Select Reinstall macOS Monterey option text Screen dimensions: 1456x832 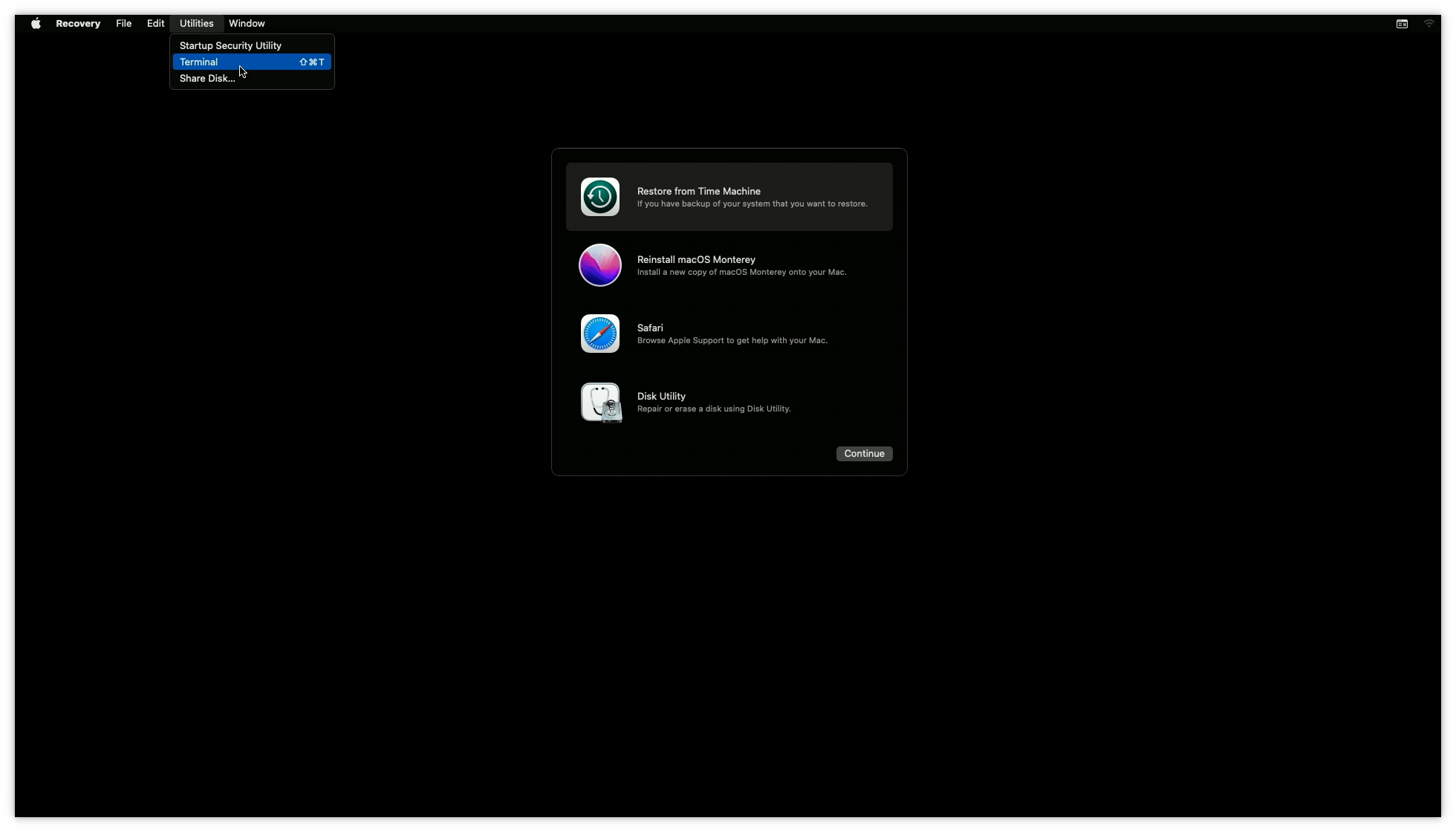[696, 260]
